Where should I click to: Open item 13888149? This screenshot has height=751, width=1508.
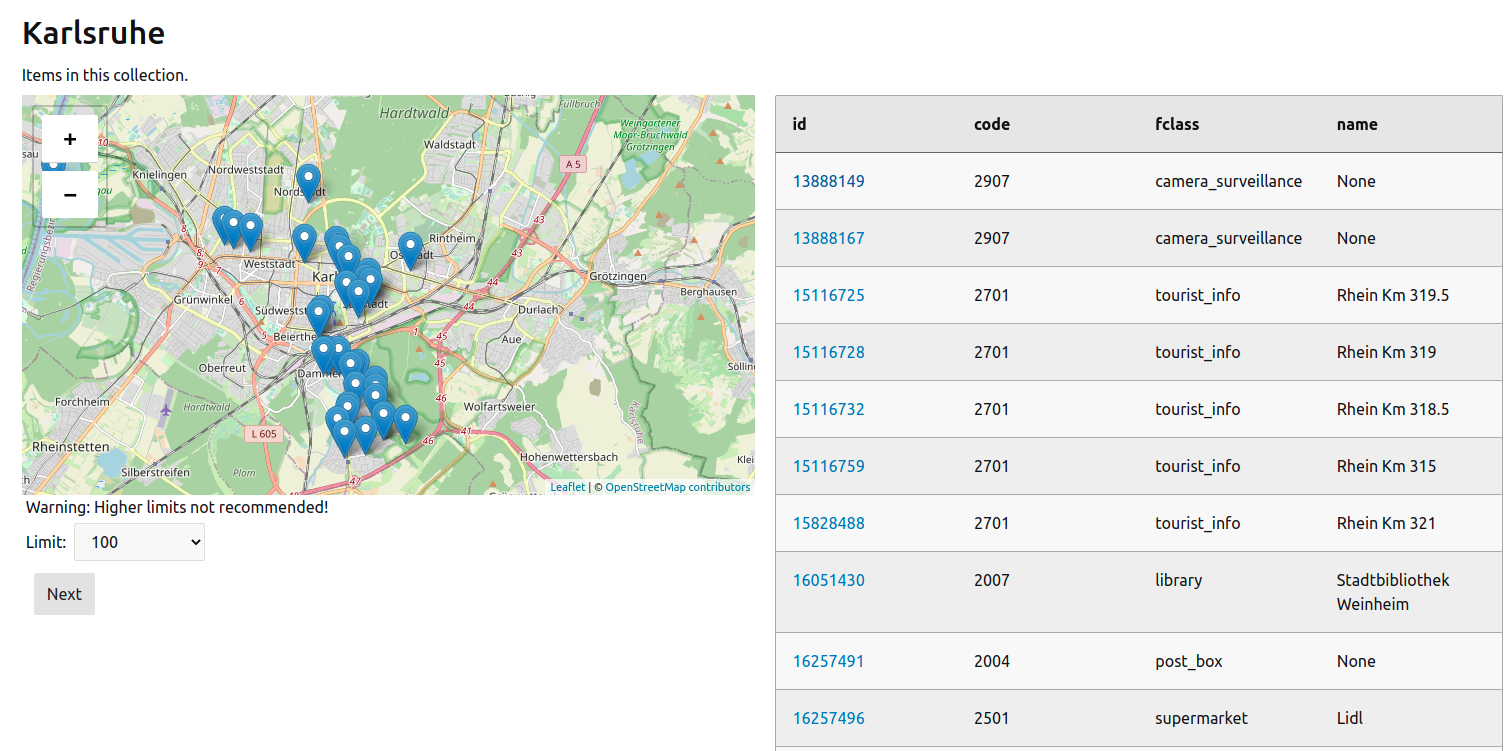tap(828, 181)
